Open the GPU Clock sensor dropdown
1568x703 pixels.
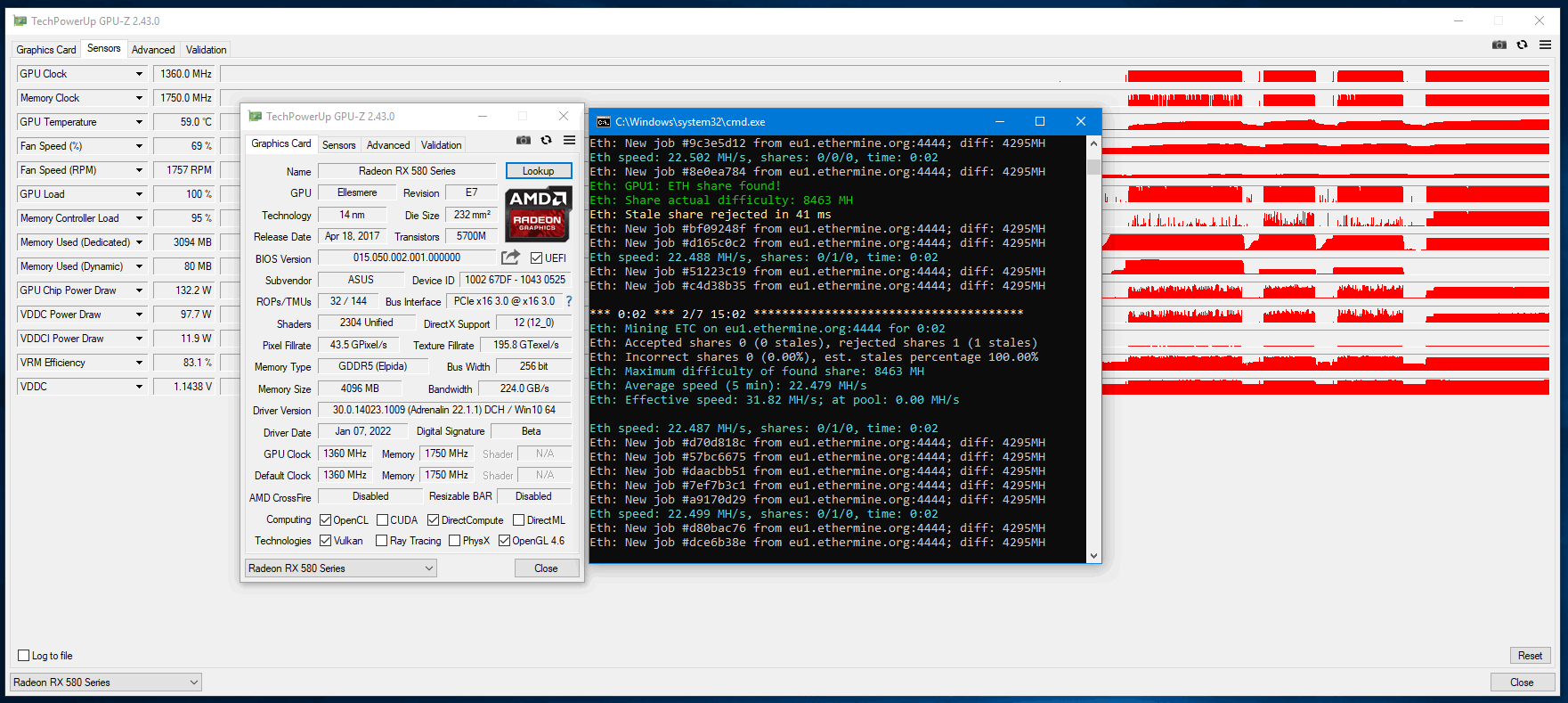(x=139, y=74)
